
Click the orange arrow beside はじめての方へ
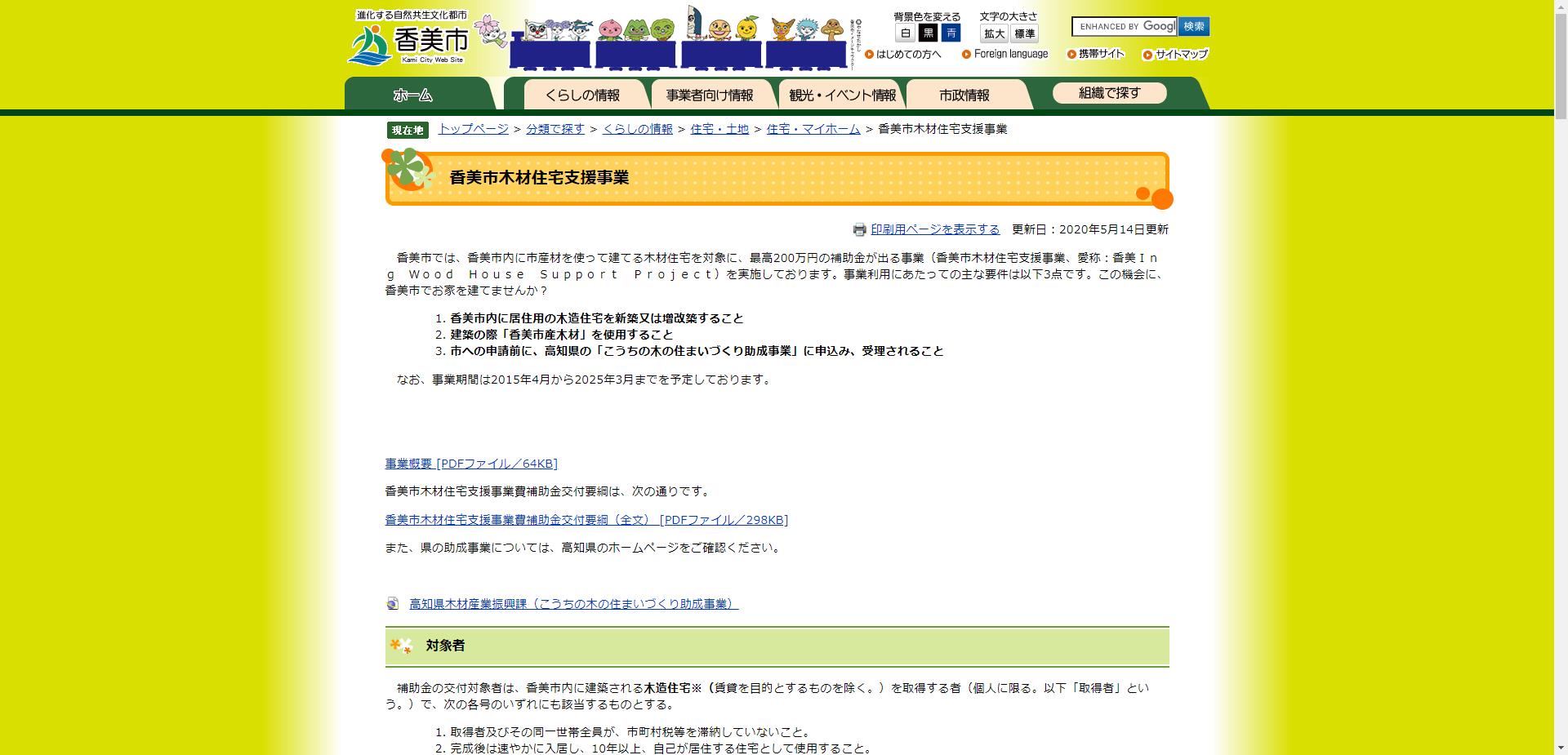(x=869, y=54)
